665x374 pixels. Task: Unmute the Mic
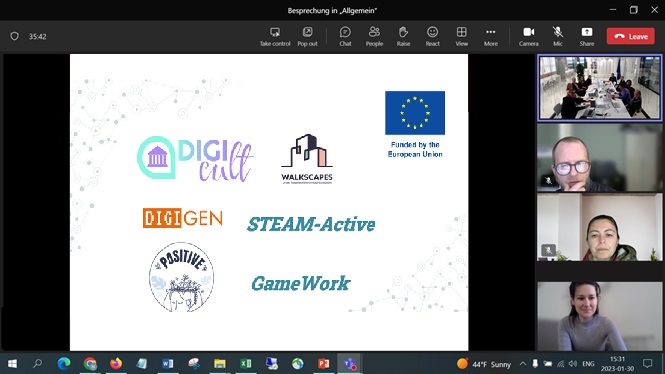(558, 36)
